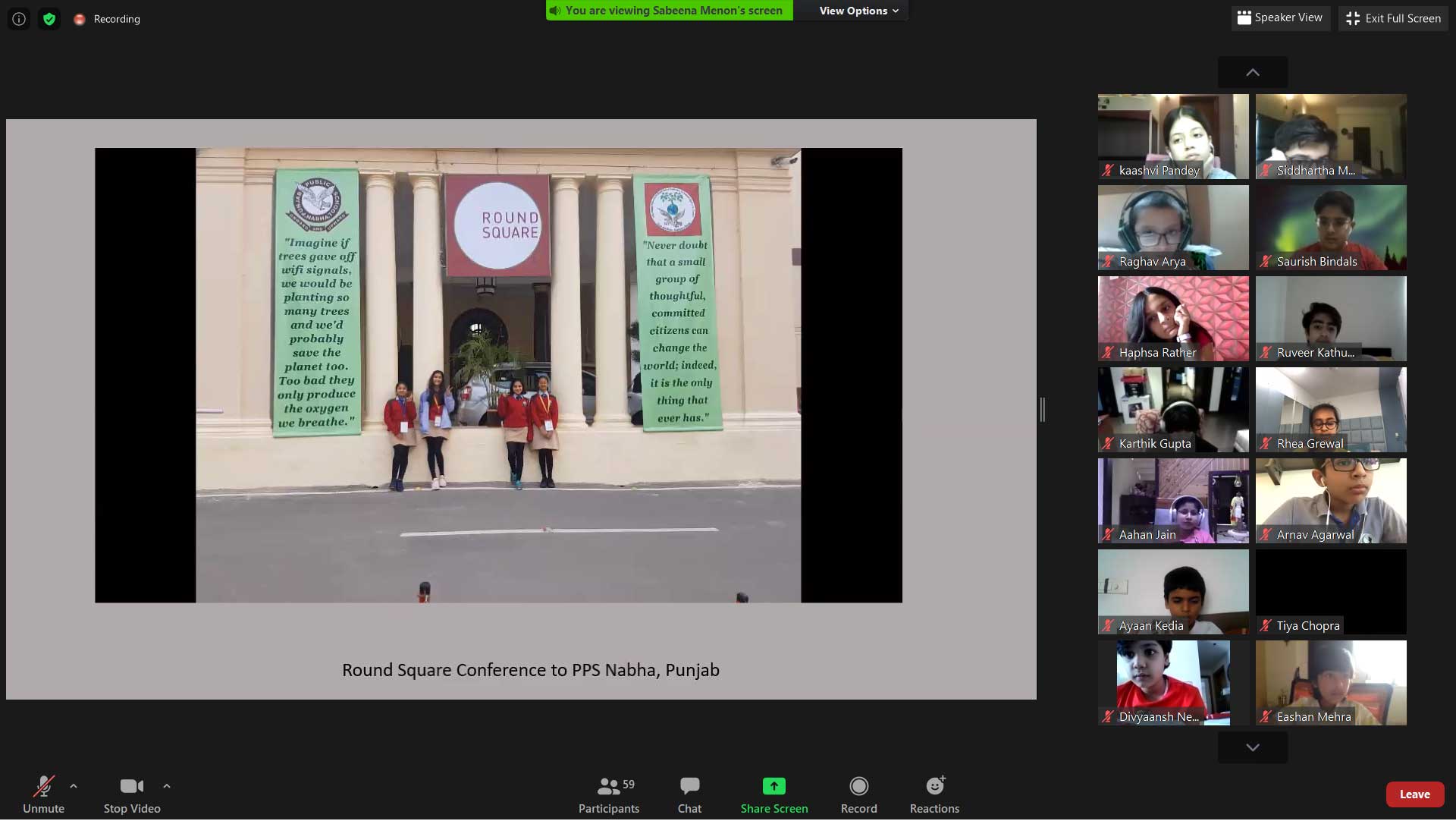Click the 59 participants count

point(629,785)
